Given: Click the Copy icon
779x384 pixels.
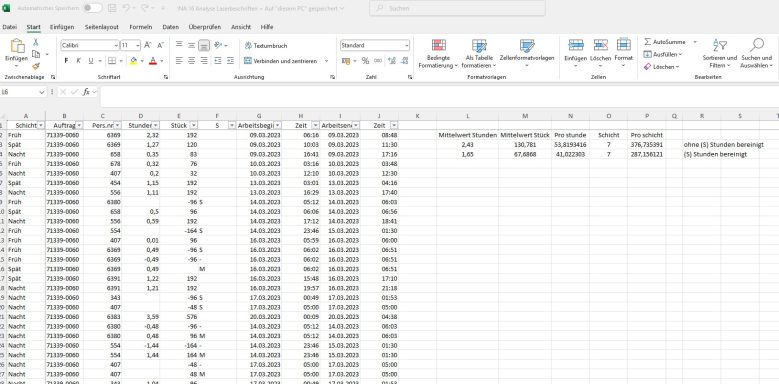Looking at the screenshot, I should pos(36,54).
